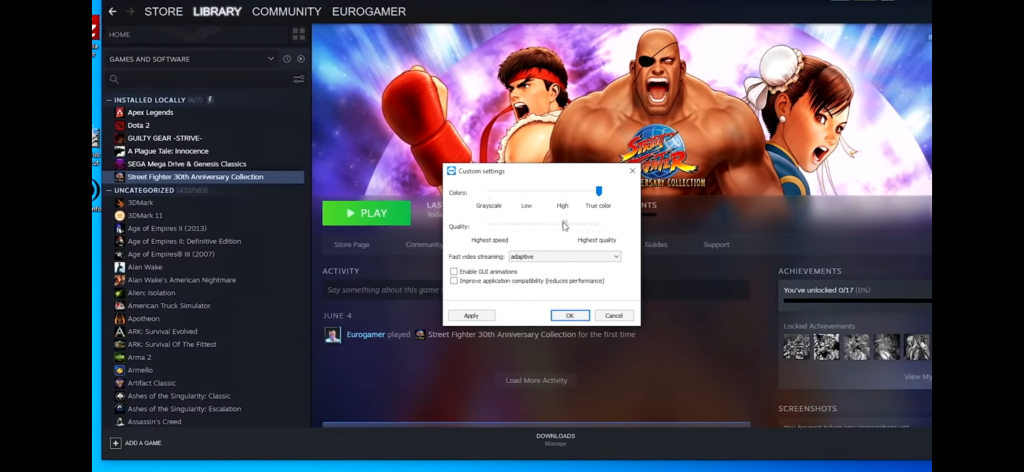This screenshot has width=1024, height=472.
Task: Open the EUROGAMER profile tab
Action: click(x=369, y=12)
